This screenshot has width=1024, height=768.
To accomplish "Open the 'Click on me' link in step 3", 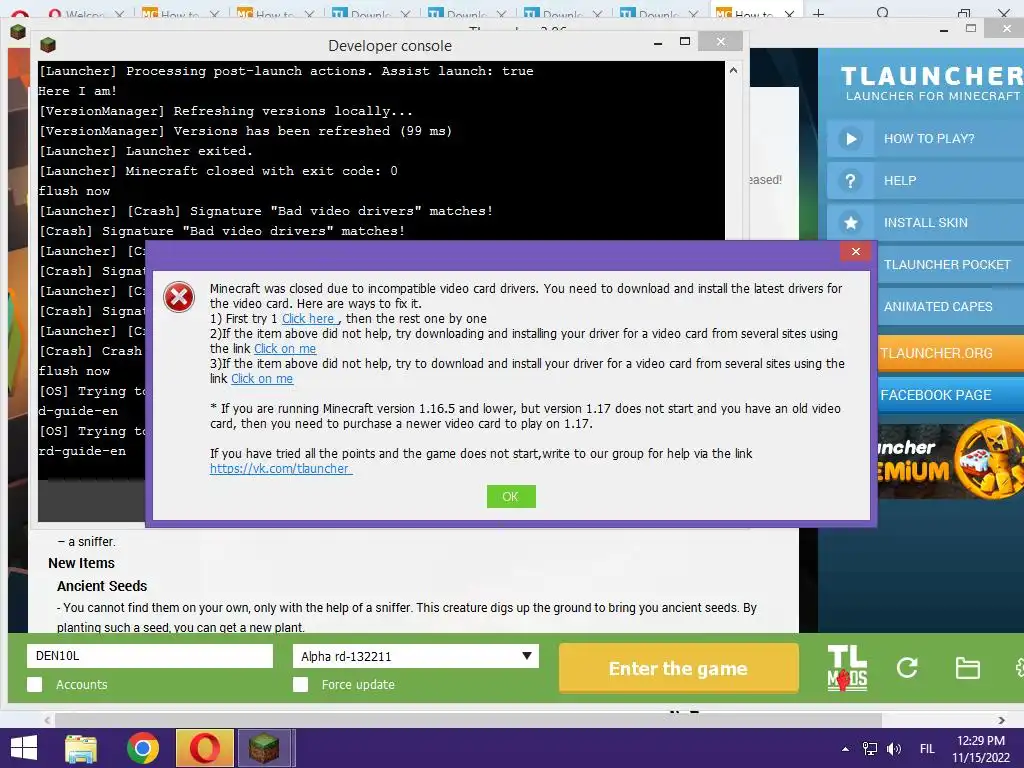I will (x=262, y=379).
